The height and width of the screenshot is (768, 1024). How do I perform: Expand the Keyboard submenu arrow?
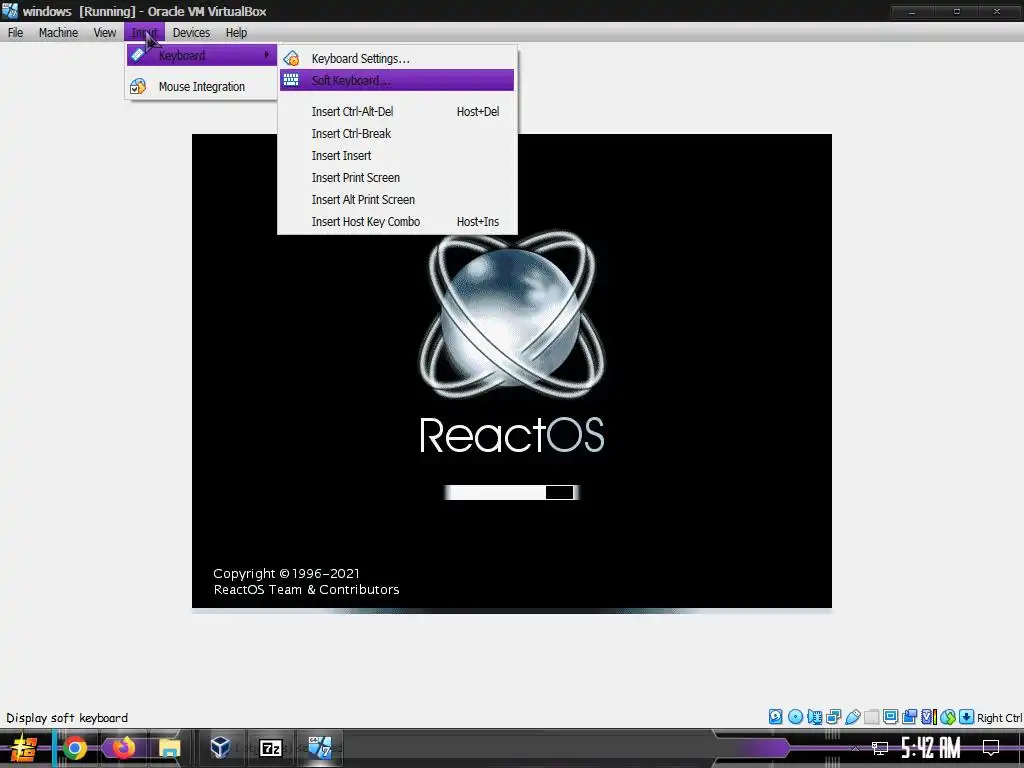point(266,56)
